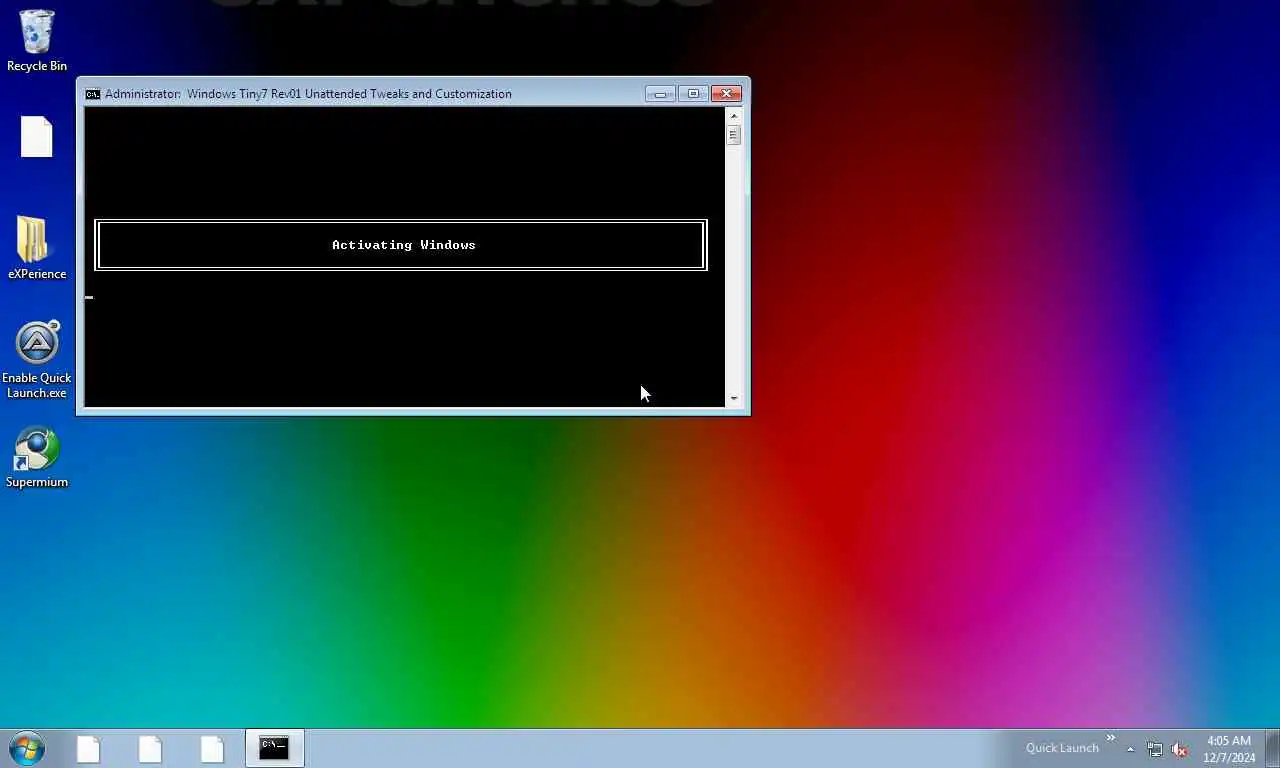The height and width of the screenshot is (768, 1280).
Task: Select the unnamed blank file on desktop
Action: 37,137
